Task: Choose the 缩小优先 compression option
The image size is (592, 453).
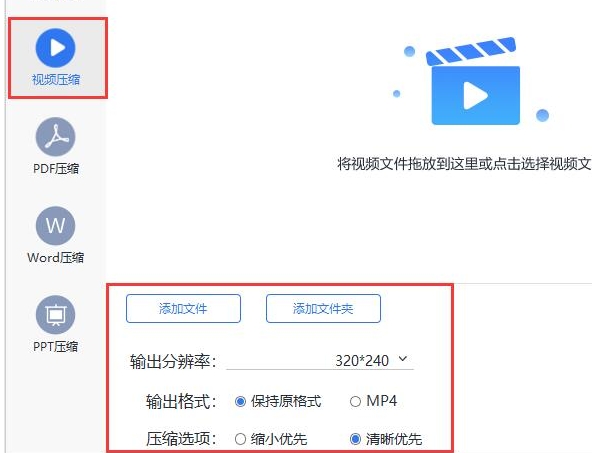Action: point(240,439)
